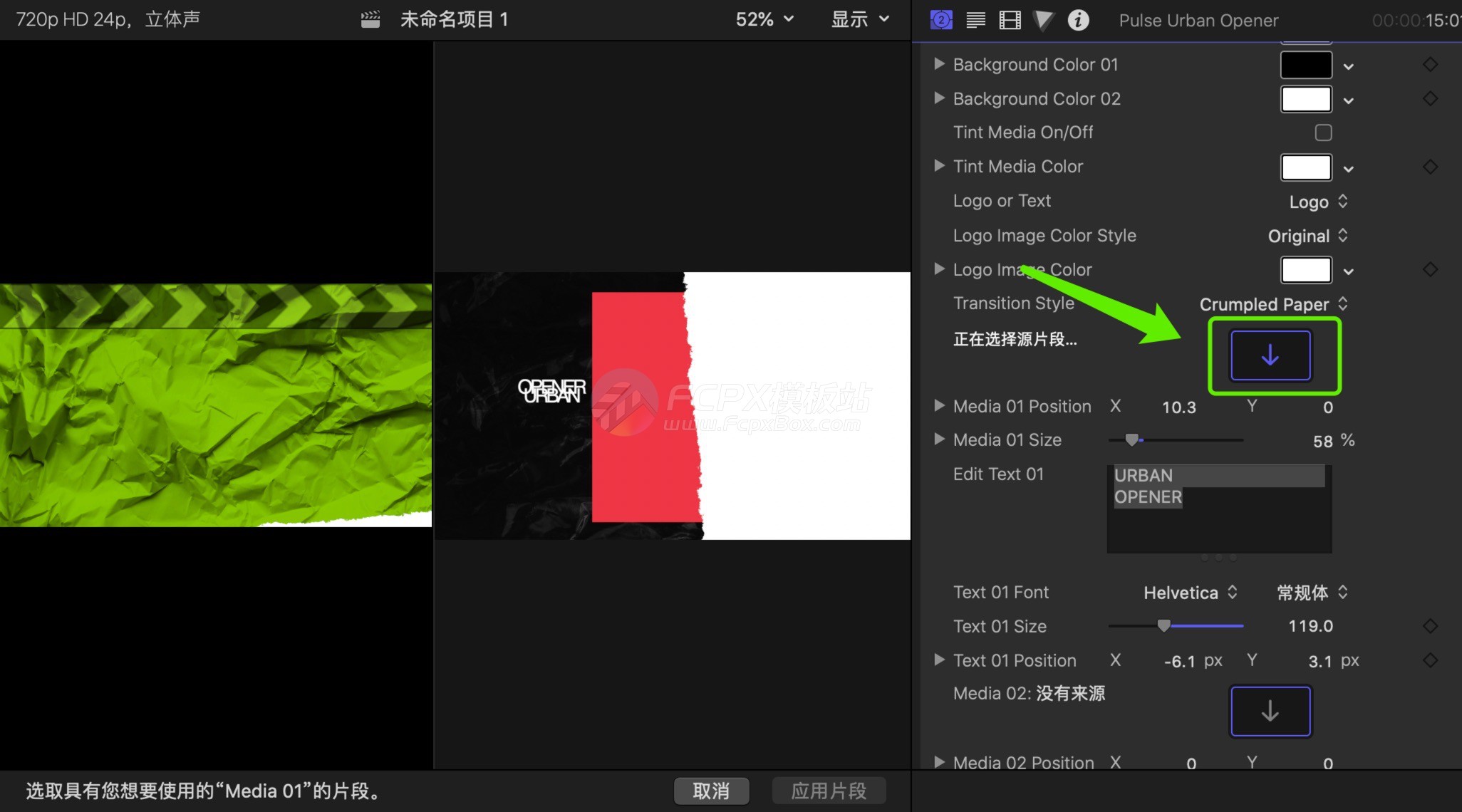The width and height of the screenshot is (1462, 812).
Task: Switch to the Video inspector filmstrip icon
Action: [1010, 20]
